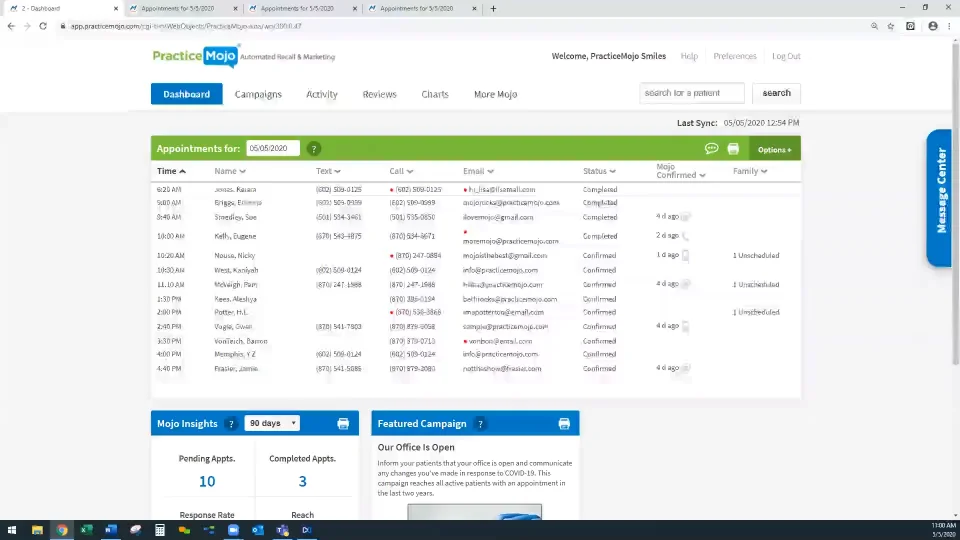Open the appointment messaging chat bubble icon
Image resolution: width=960 pixels, height=540 pixels.
711,148
